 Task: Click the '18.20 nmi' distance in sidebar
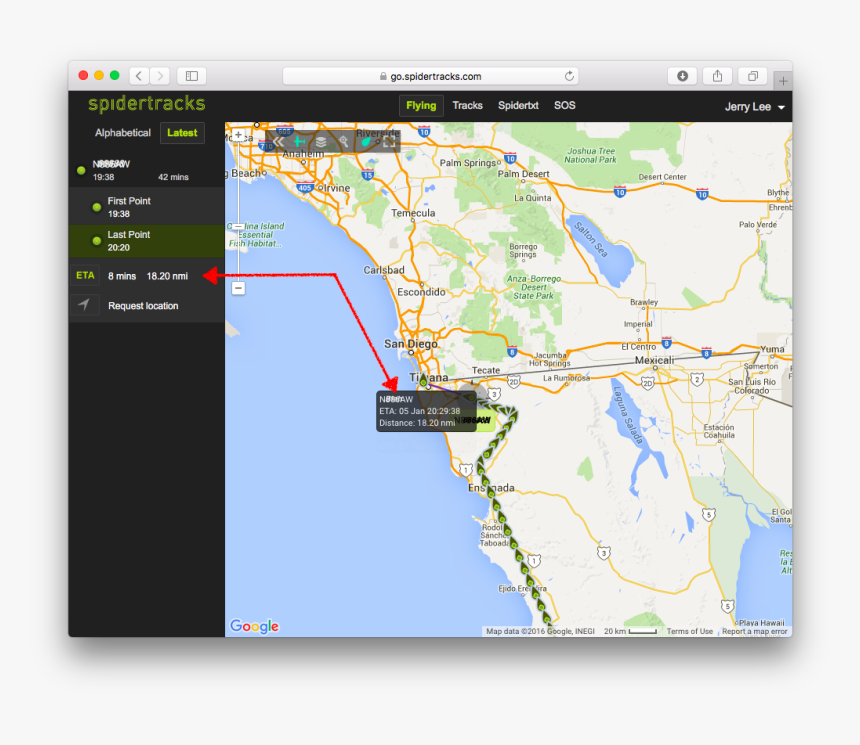167,276
